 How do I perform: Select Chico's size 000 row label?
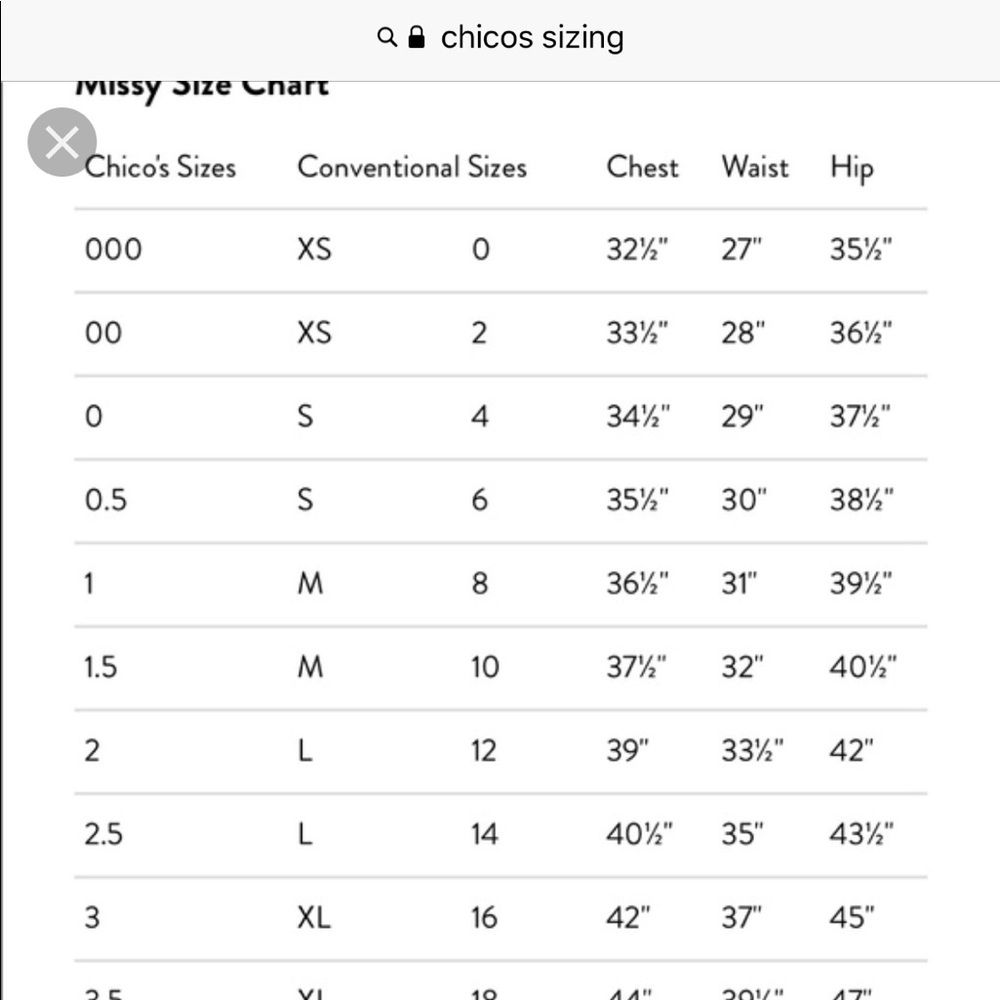[x=114, y=249]
